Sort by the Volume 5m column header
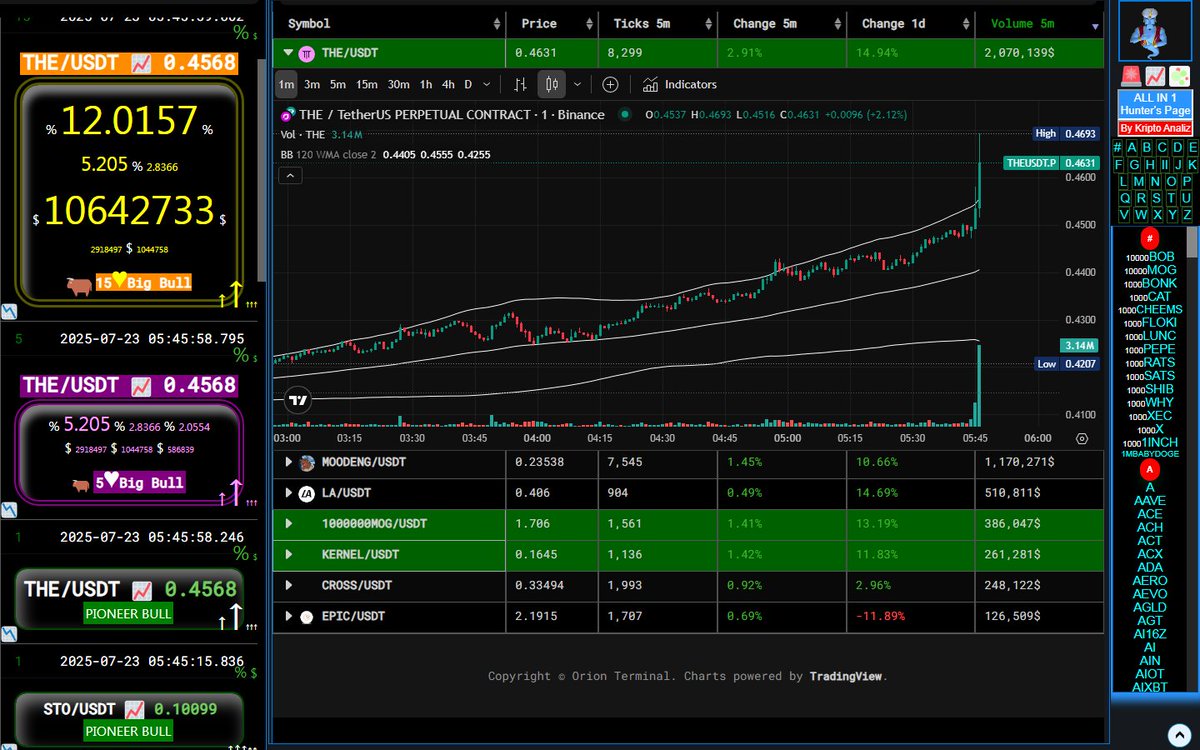The image size is (1200, 750). (x=1040, y=23)
